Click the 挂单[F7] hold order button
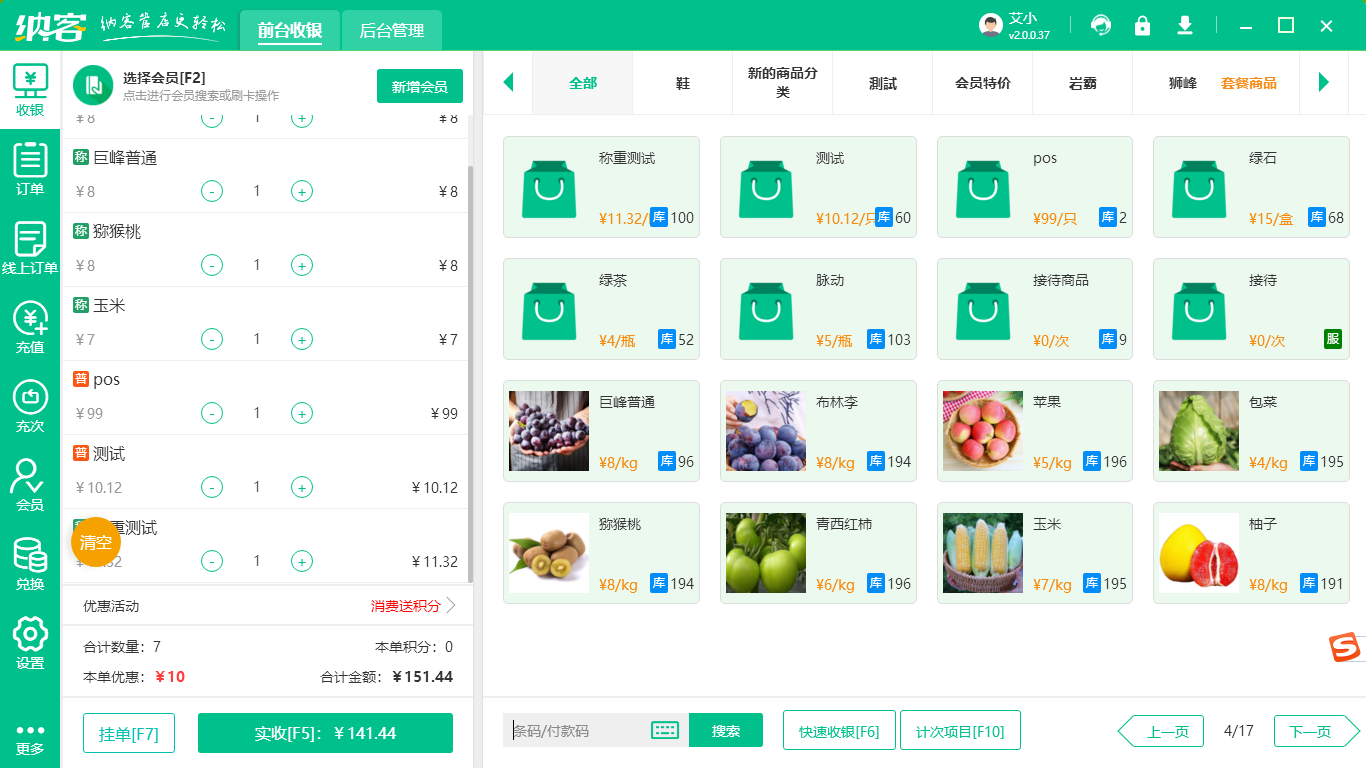This screenshot has height=768, width=1366. tap(128, 733)
